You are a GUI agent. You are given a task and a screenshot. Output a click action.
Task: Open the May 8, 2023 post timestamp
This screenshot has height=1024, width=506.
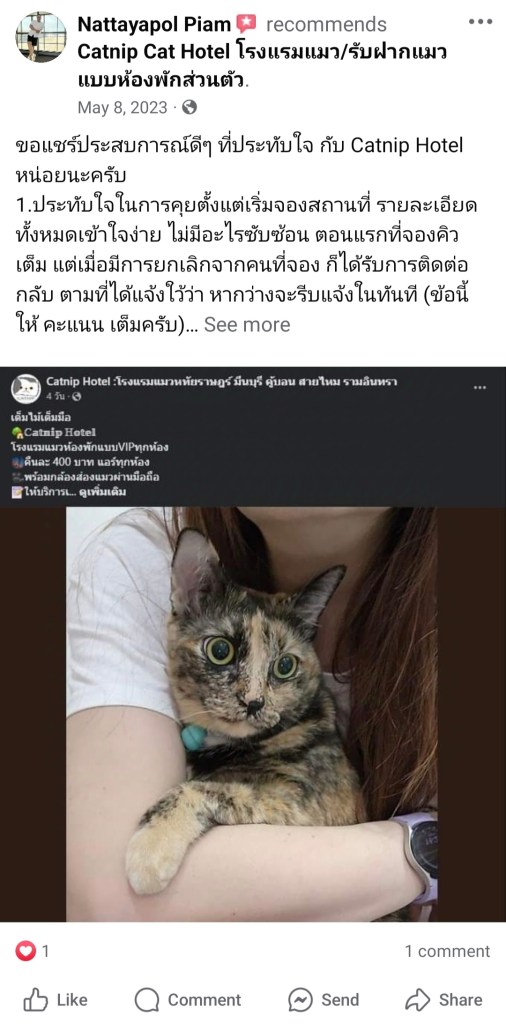tap(122, 107)
